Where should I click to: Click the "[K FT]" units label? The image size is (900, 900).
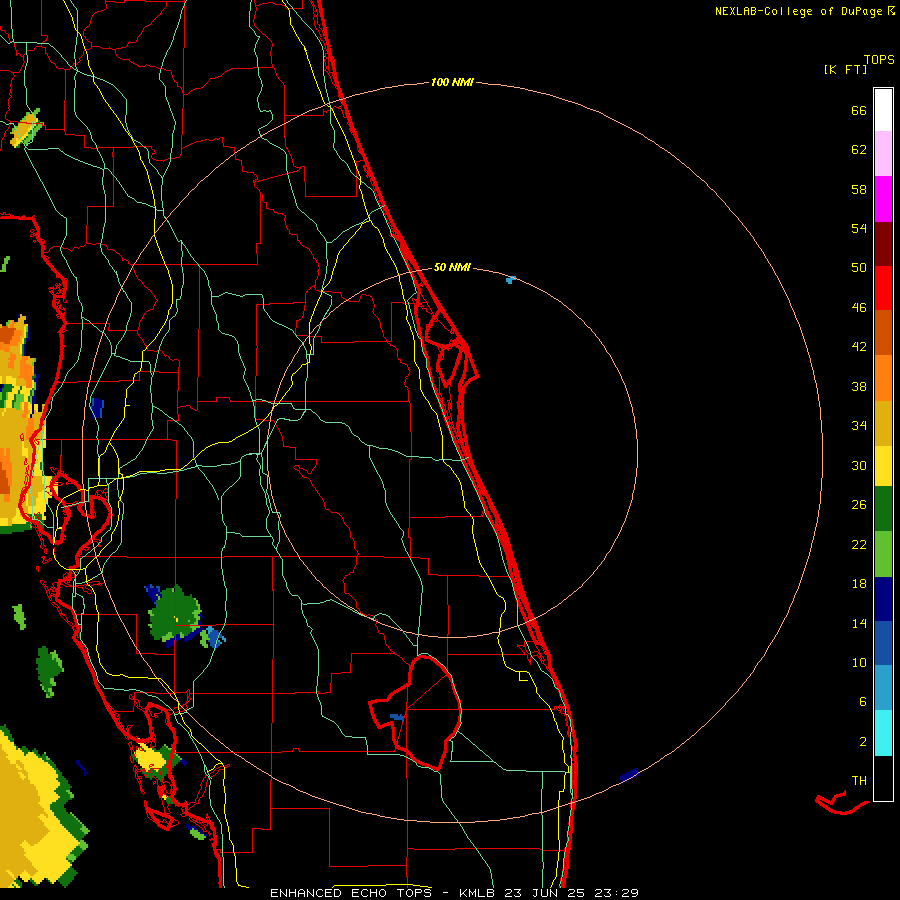845,69
